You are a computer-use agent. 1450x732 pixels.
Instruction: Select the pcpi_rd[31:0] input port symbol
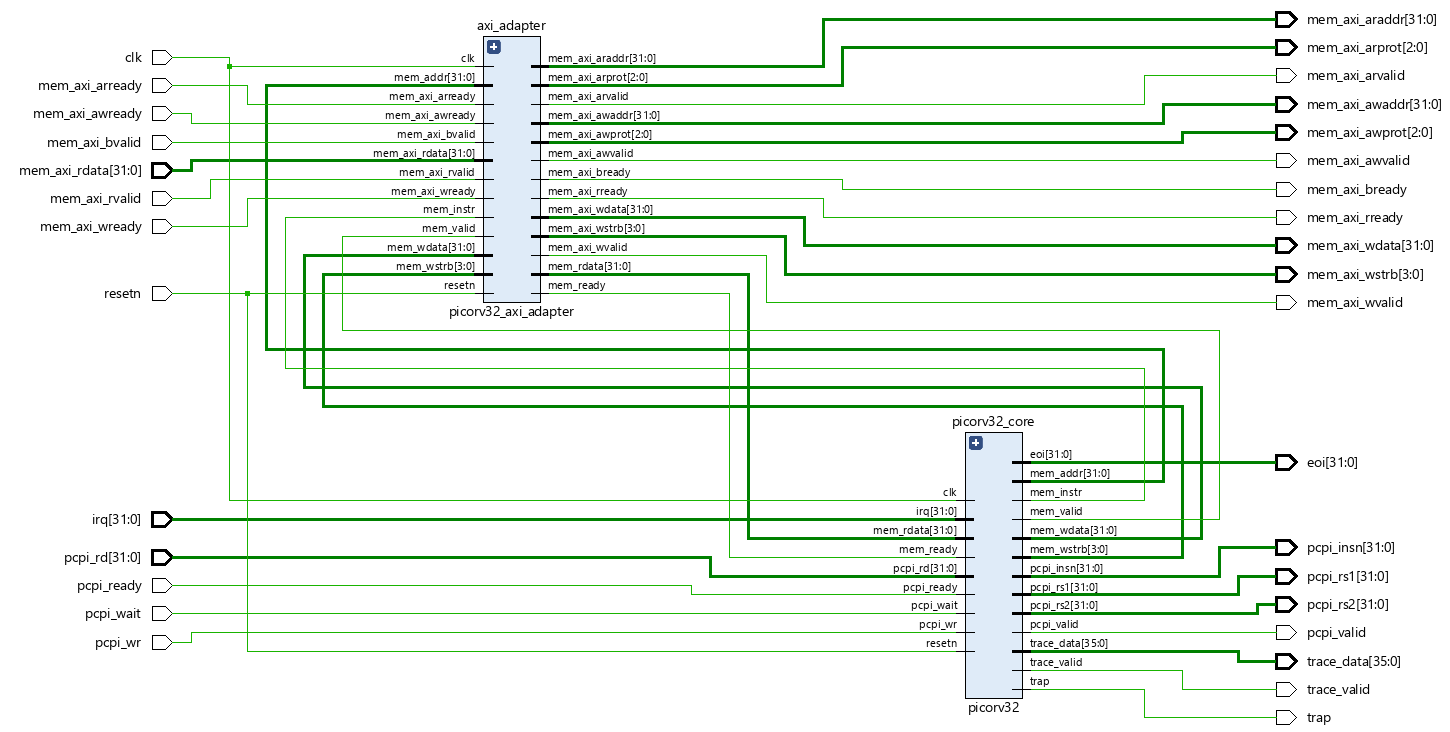click(162, 557)
